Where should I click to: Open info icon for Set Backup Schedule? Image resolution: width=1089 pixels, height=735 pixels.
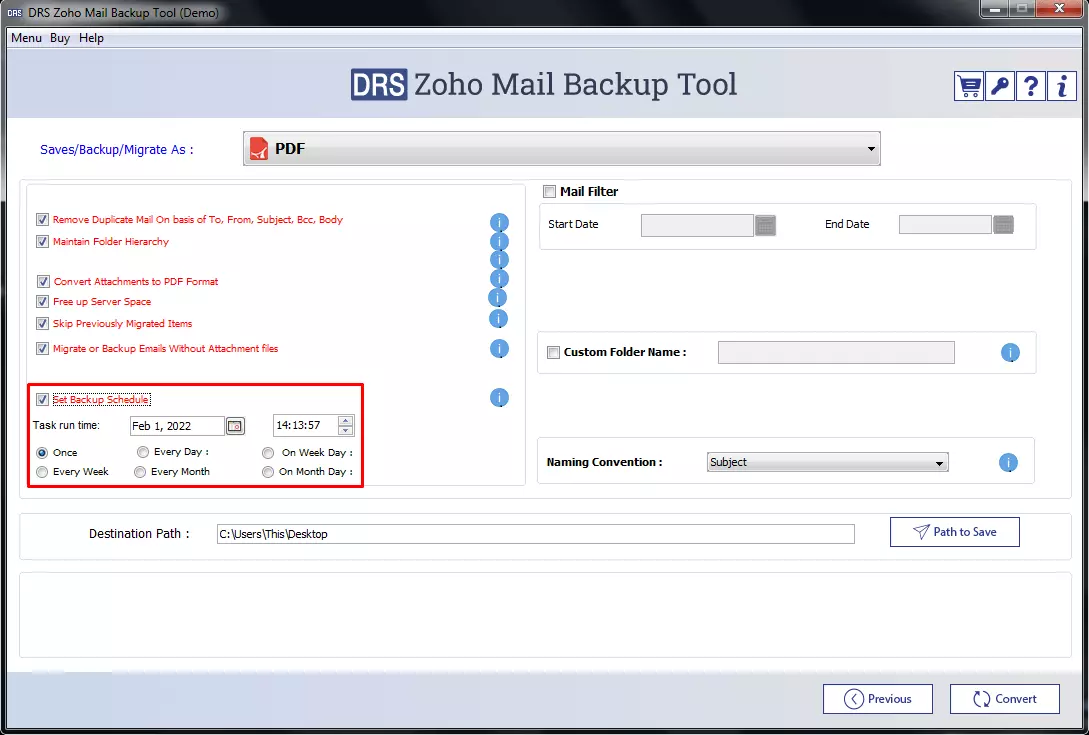tap(499, 397)
